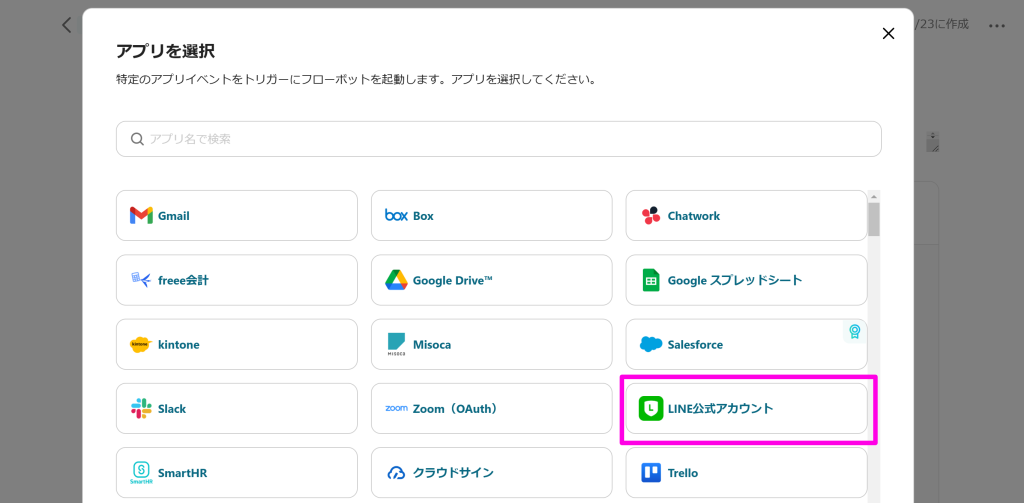Open the three-dot more options menu
This screenshot has height=503, width=1024.
997,26
